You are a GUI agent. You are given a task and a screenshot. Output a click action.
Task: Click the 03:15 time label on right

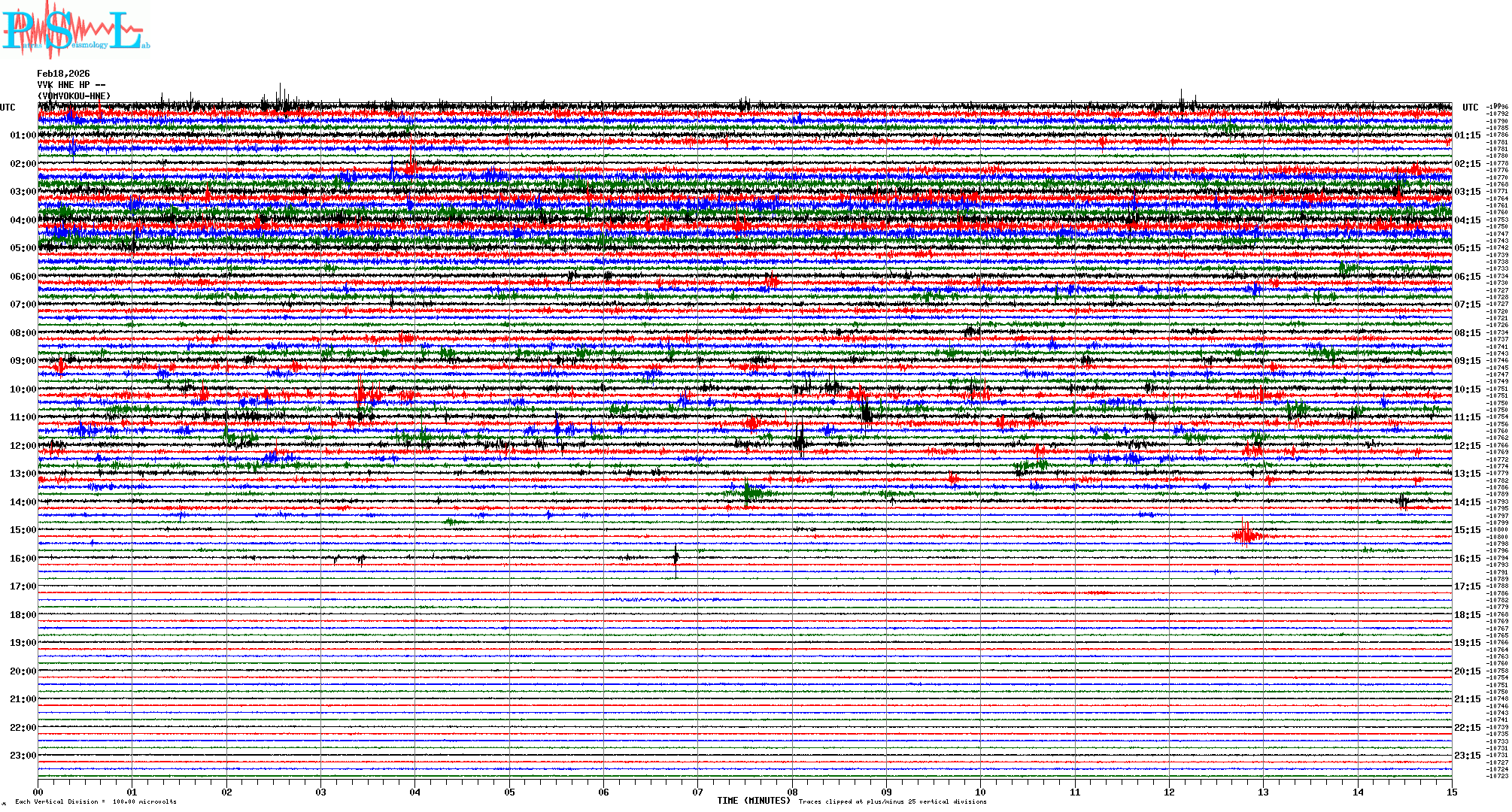(1467, 192)
